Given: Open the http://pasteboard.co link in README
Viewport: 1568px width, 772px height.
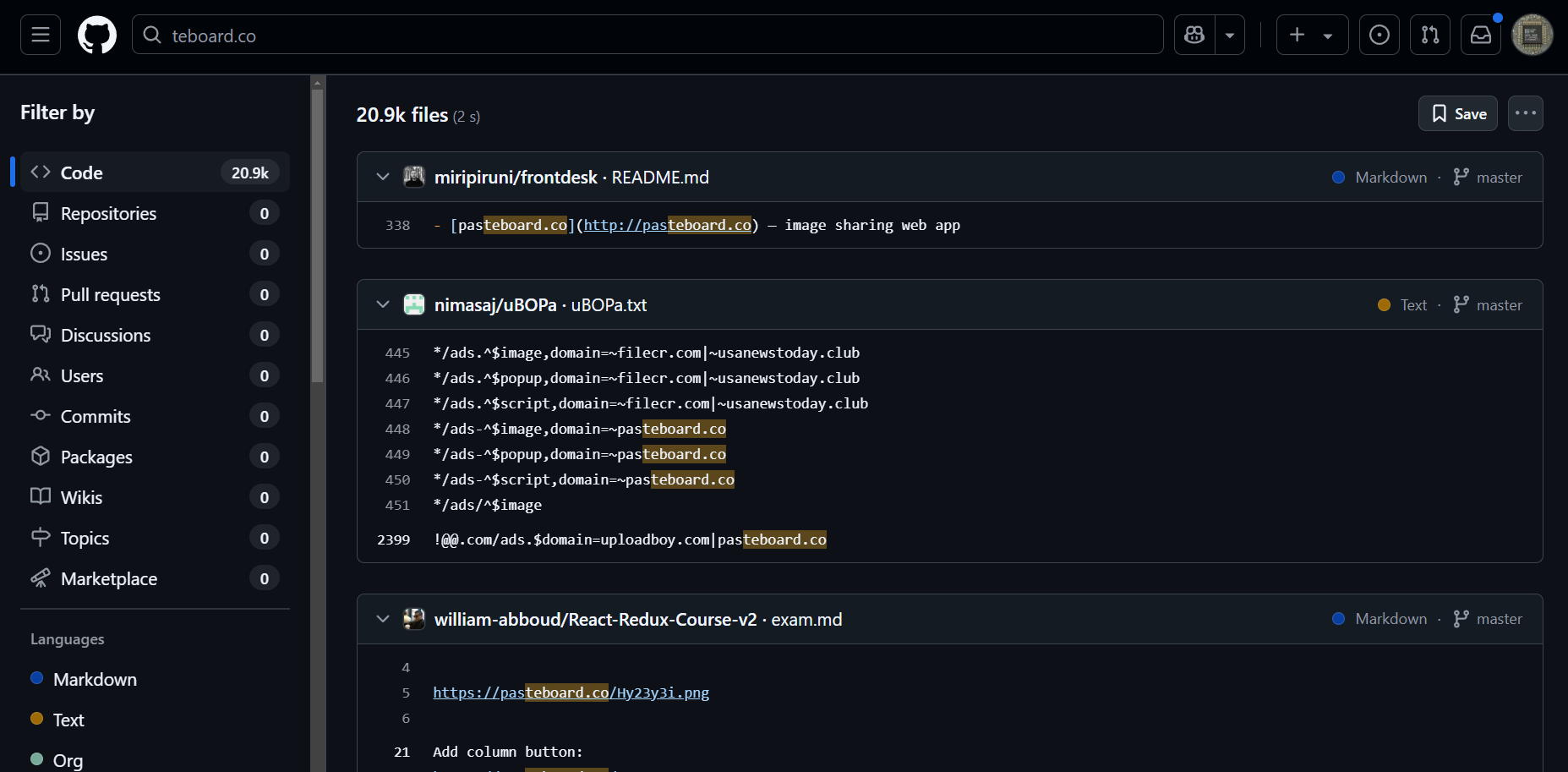Looking at the screenshot, I should click(x=668, y=225).
